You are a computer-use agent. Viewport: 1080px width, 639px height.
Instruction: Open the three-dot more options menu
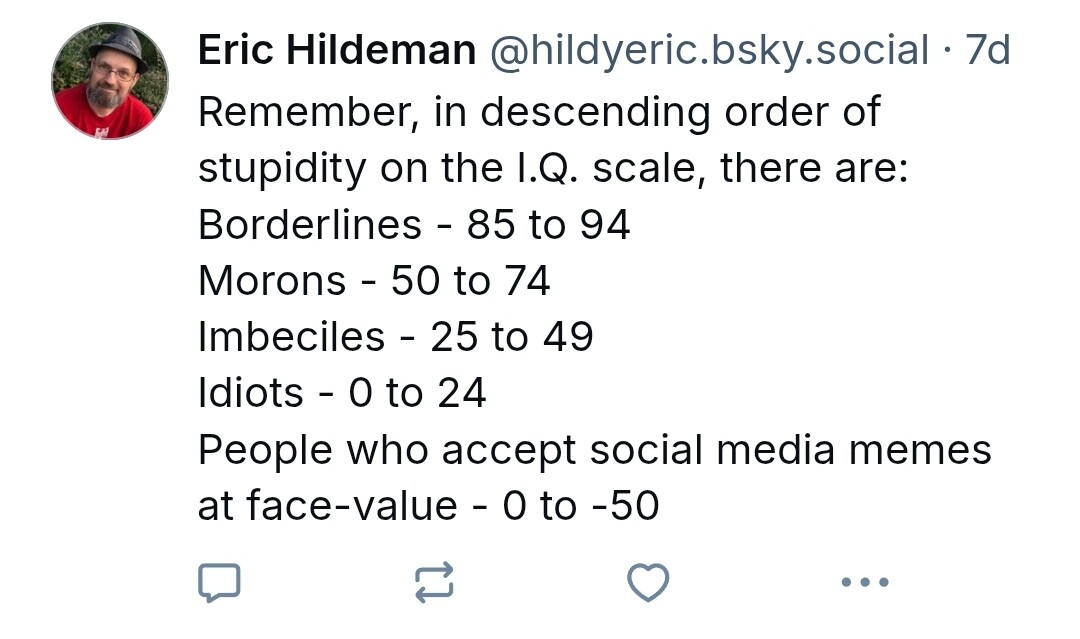(865, 583)
